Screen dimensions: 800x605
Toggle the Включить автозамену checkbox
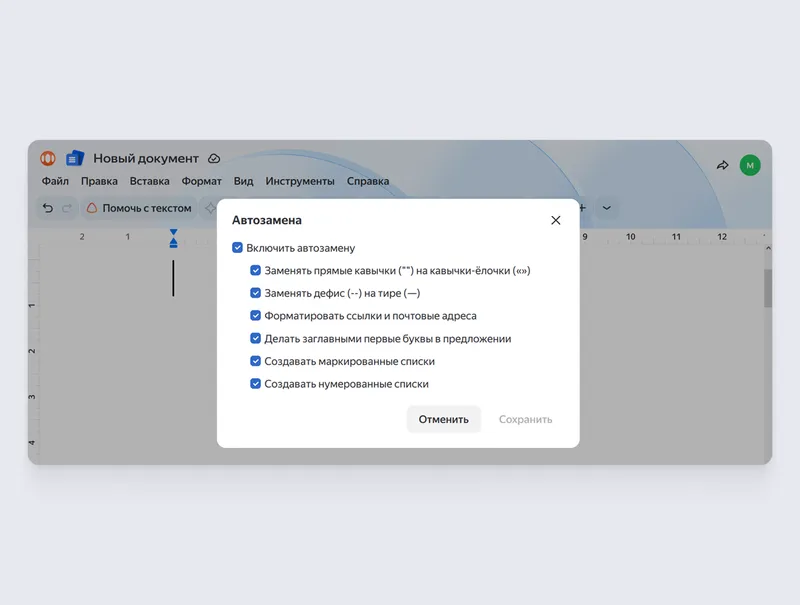pos(237,248)
